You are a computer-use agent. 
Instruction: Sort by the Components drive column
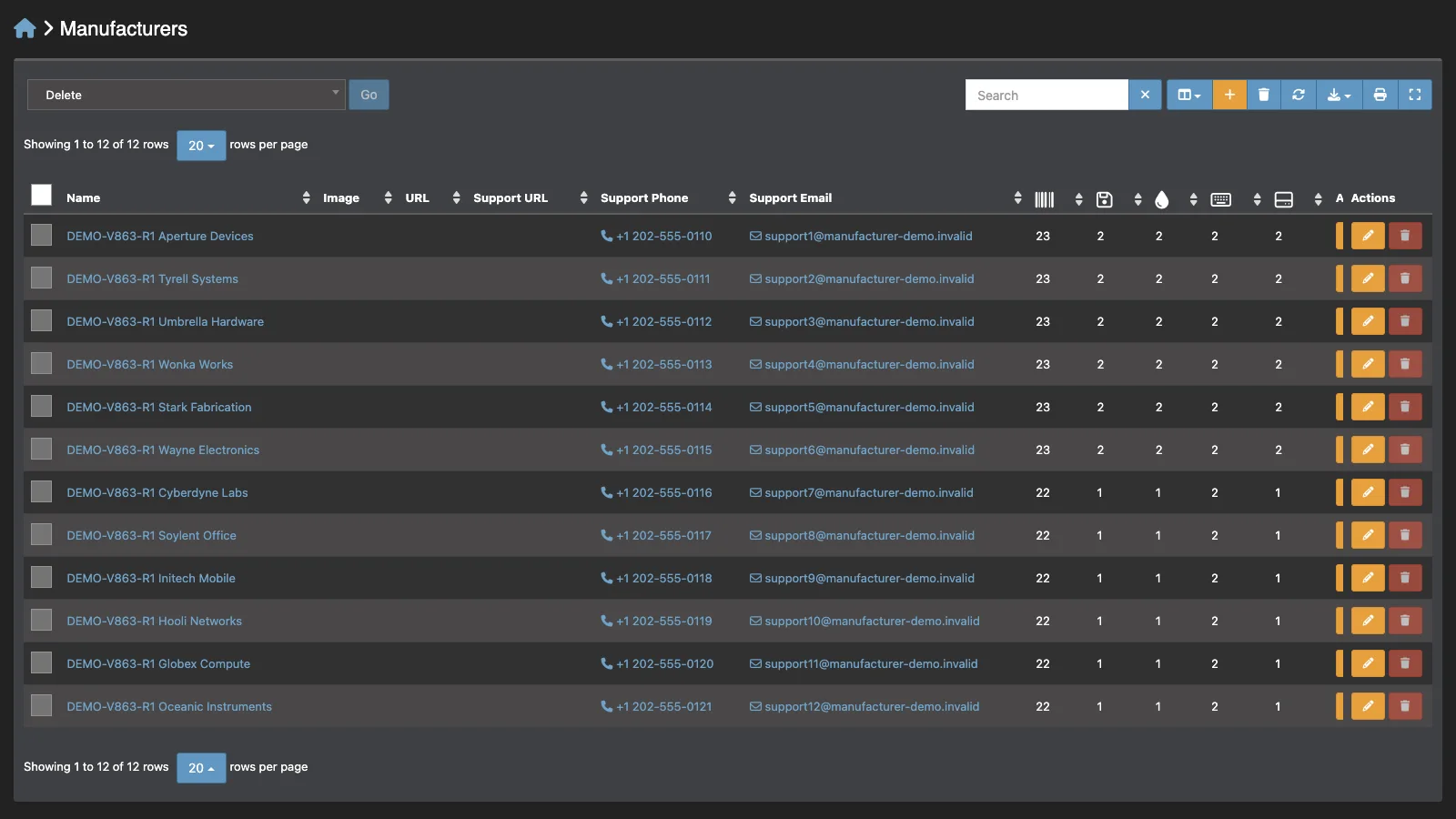tap(1284, 199)
